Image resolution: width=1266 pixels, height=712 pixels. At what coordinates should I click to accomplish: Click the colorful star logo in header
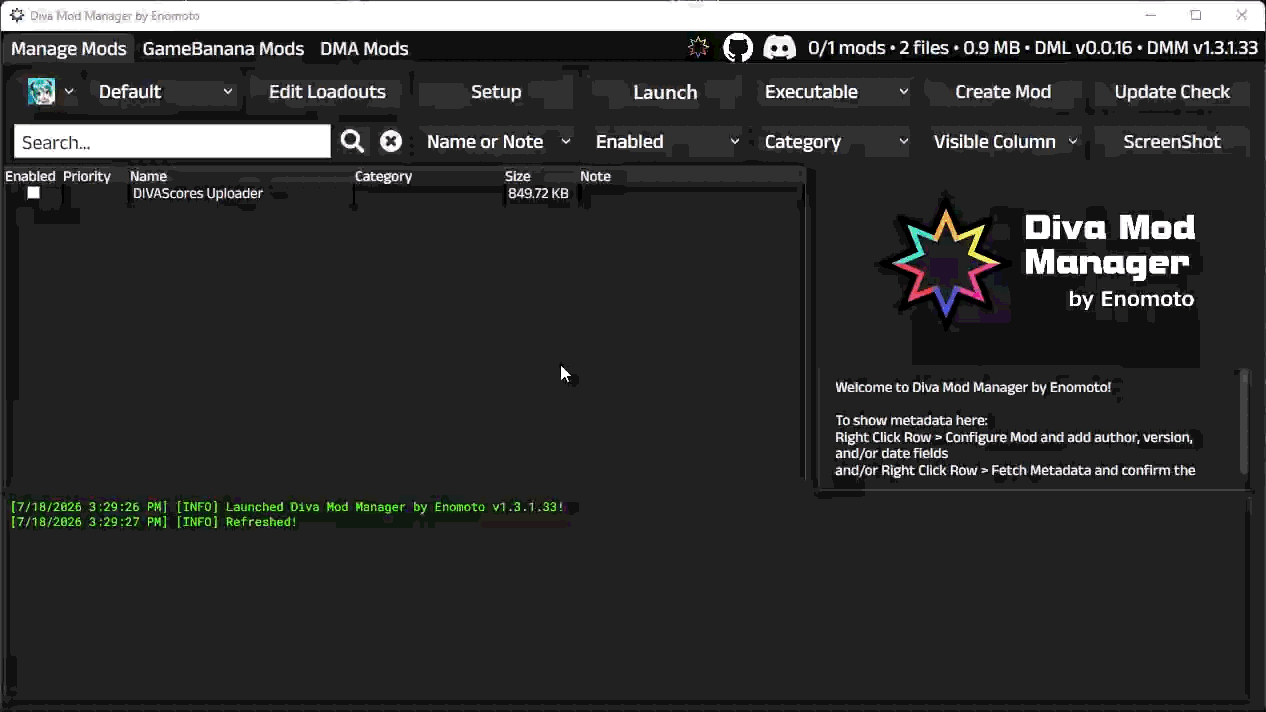698,47
